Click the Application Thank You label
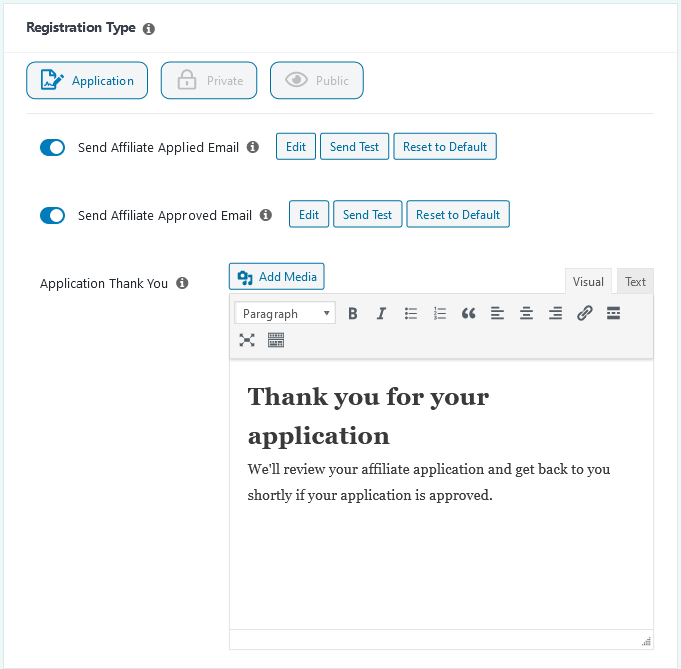Viewport: 681px width, 669px height. [104, 283]
